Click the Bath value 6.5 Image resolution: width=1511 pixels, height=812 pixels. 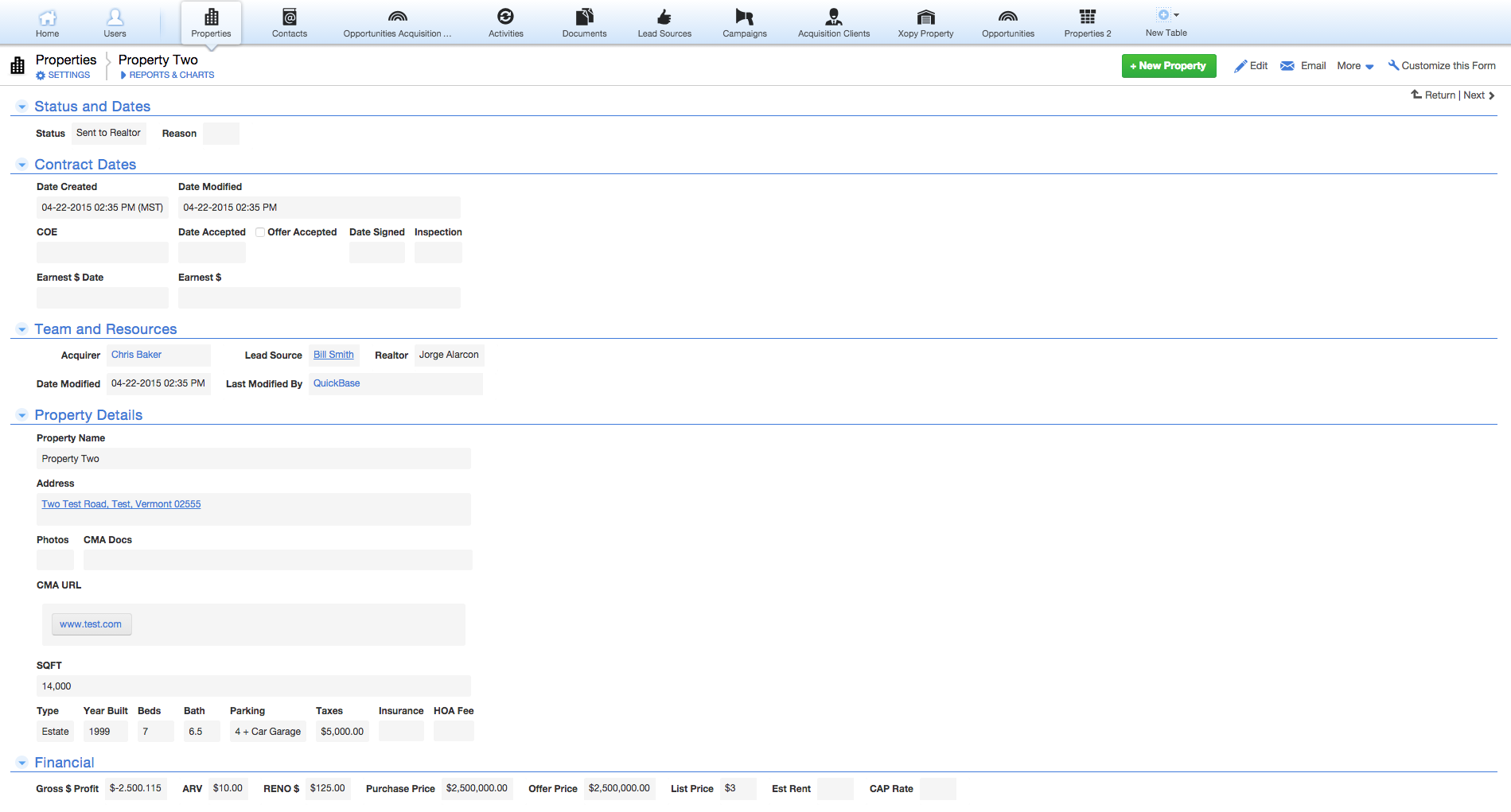tap(202, 732)
